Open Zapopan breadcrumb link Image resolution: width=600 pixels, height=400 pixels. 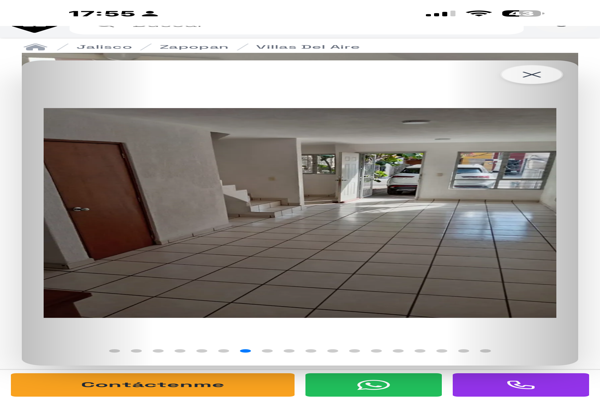(193, 47)
